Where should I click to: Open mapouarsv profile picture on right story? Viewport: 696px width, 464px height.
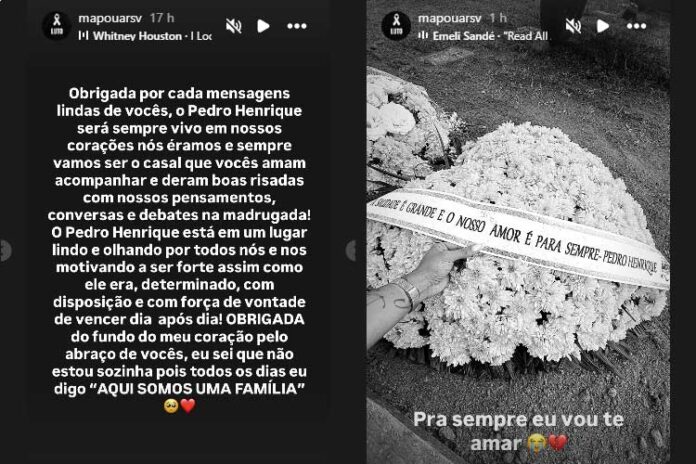[396, 26]
